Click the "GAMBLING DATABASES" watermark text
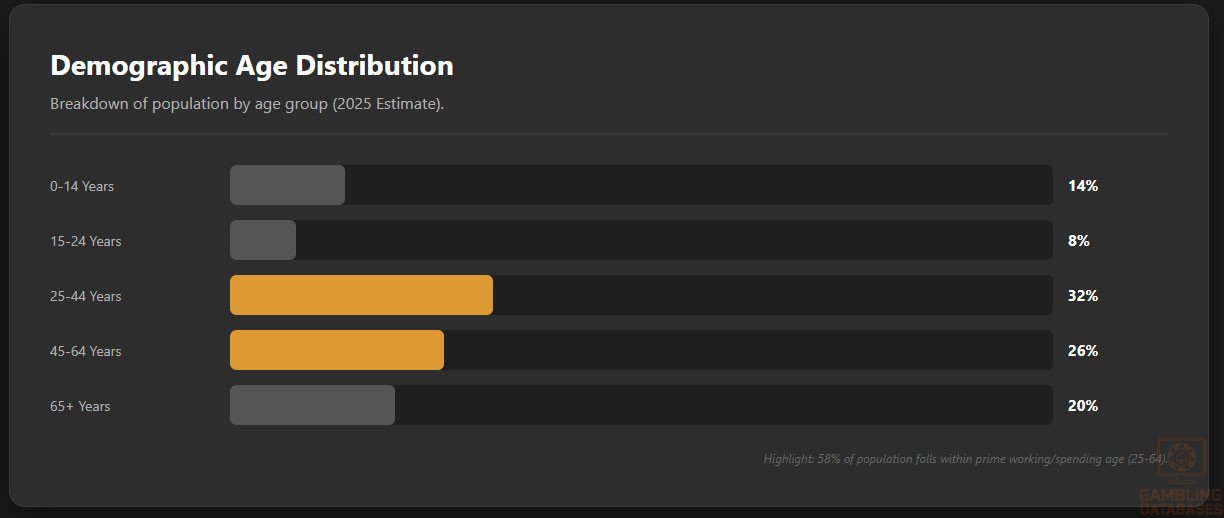The height and width of the screenshot is (518, 1224). coord(1180,500)
